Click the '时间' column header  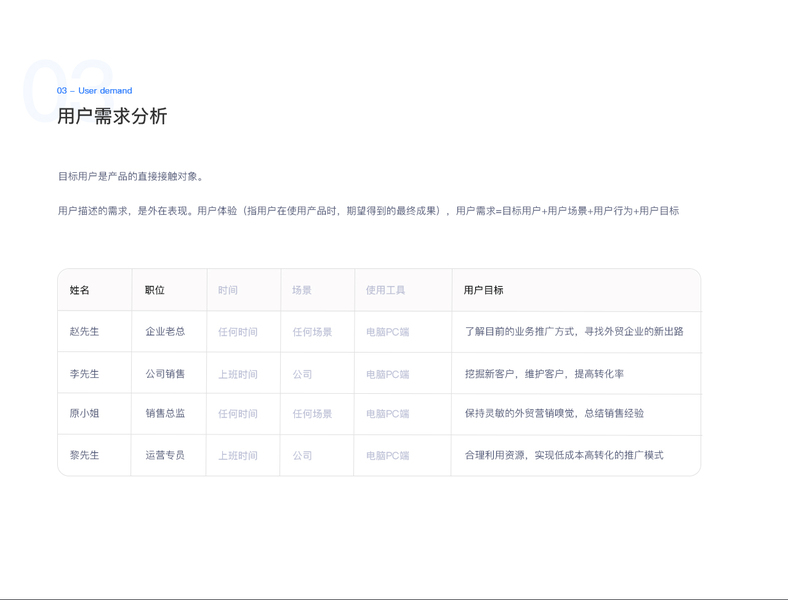click(228, 290)
